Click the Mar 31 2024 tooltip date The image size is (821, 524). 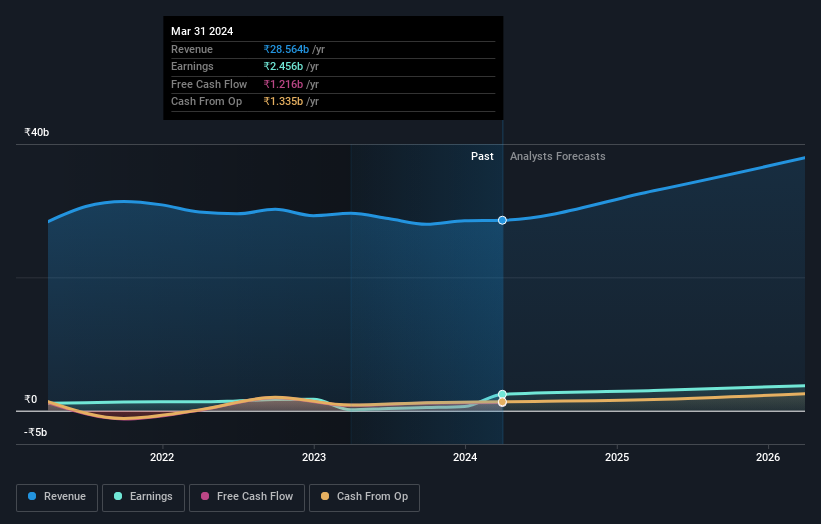tap(202, 31)
